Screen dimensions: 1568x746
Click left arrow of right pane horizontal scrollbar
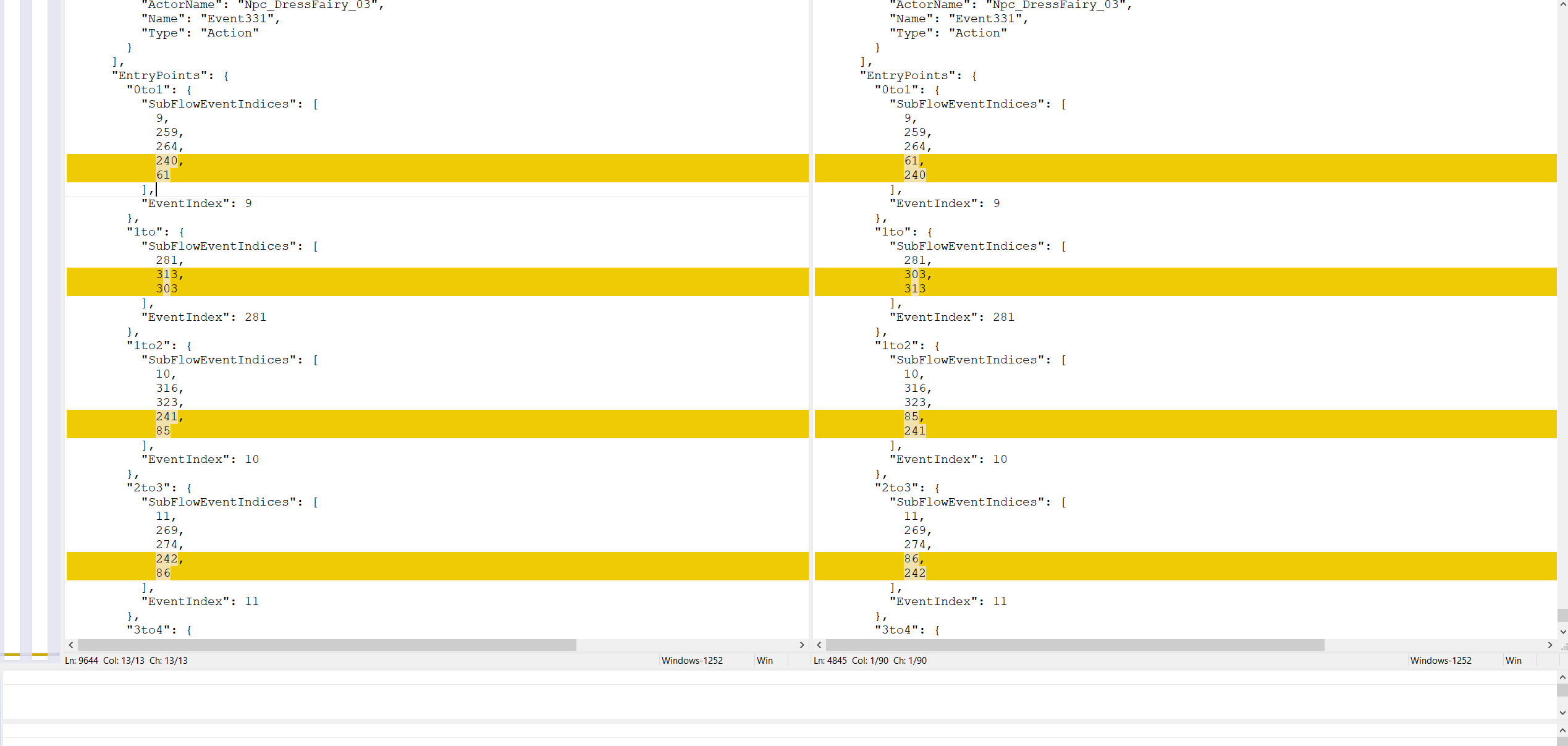(819, 645)
